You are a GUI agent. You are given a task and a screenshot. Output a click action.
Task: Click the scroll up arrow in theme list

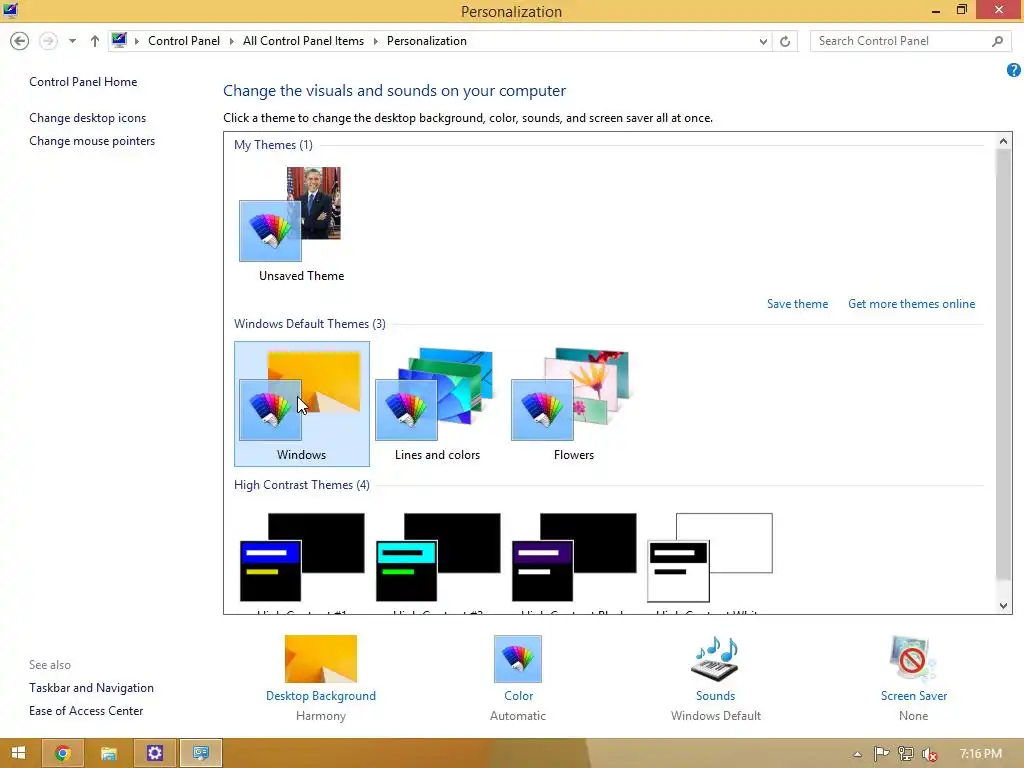1004,141
